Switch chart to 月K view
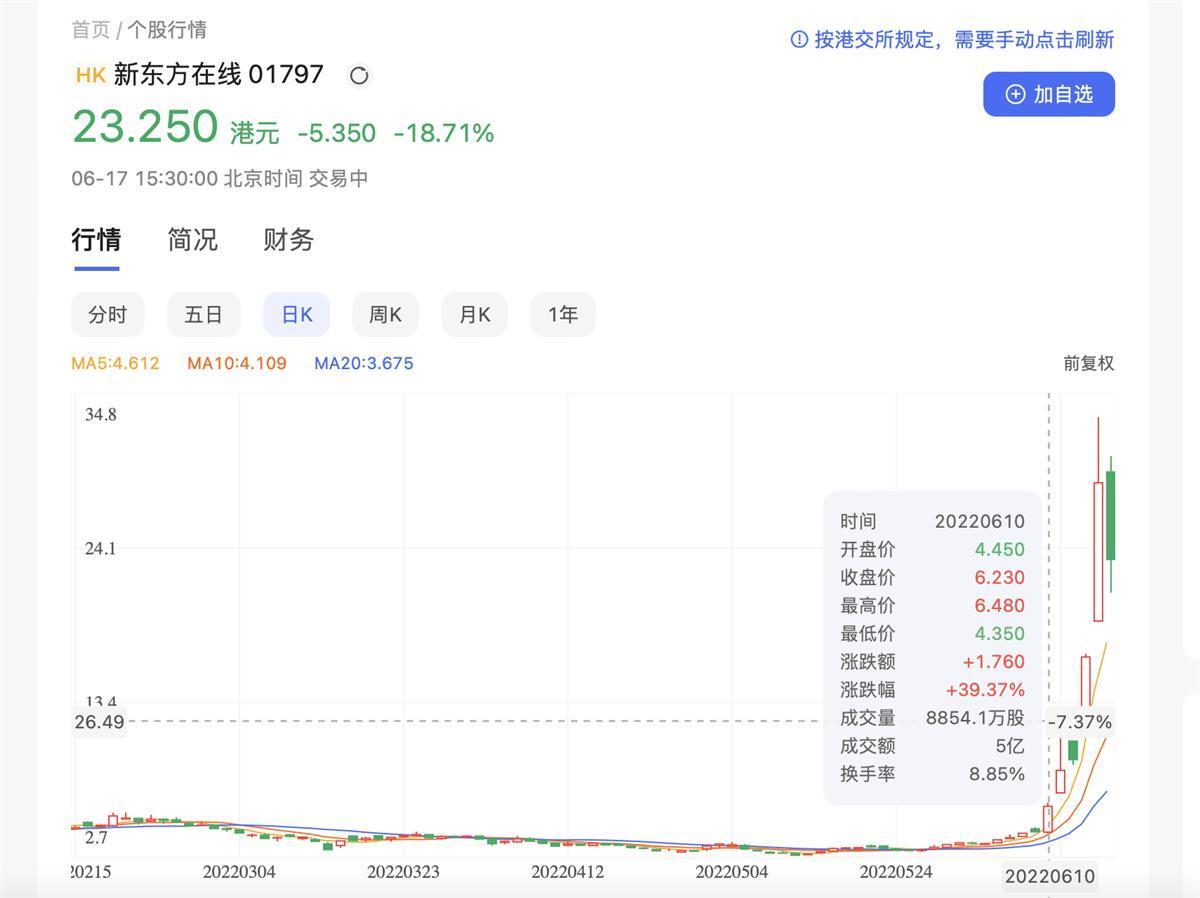 [x=474, y=315]
